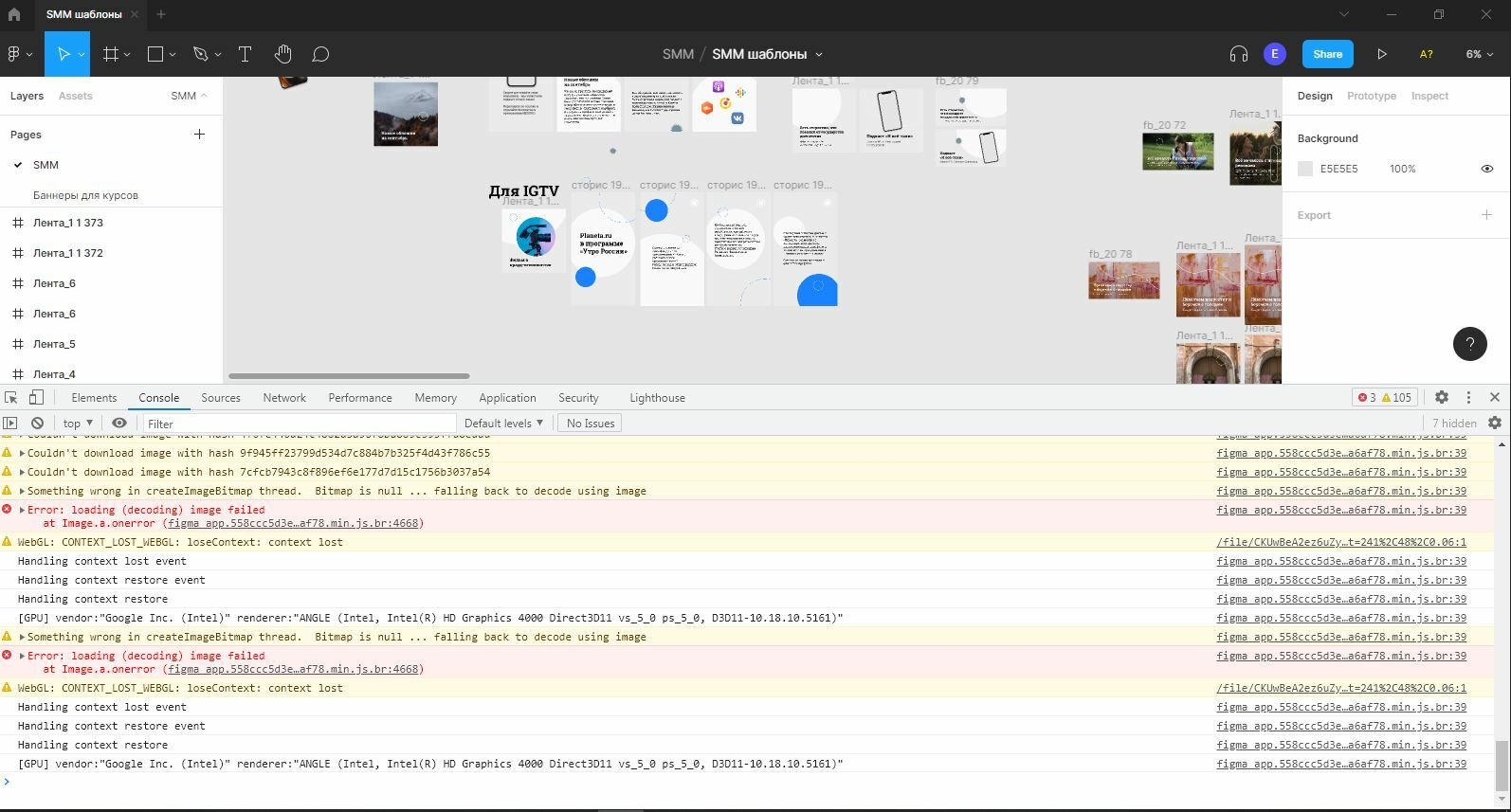This screenshot has width=1511, height=812.
Task: Toggle the DevTools device toolbar icon
Action: point(36,398)
